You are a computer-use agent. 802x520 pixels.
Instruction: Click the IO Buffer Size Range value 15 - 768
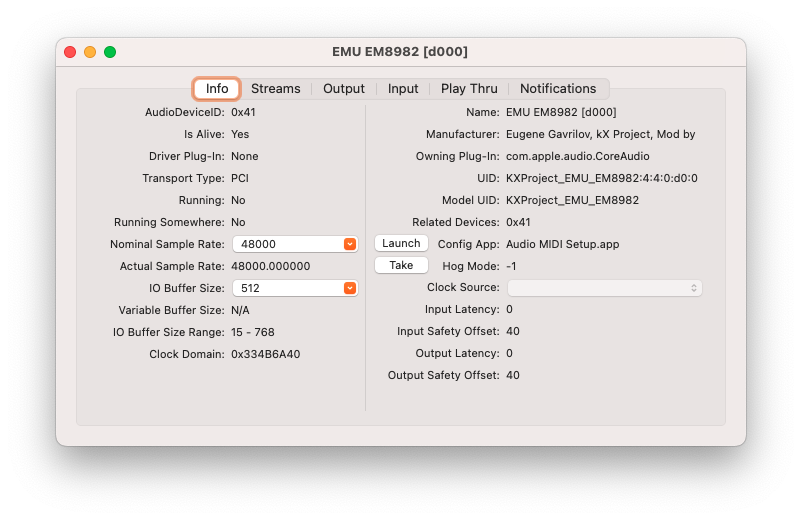click(253, 332)
